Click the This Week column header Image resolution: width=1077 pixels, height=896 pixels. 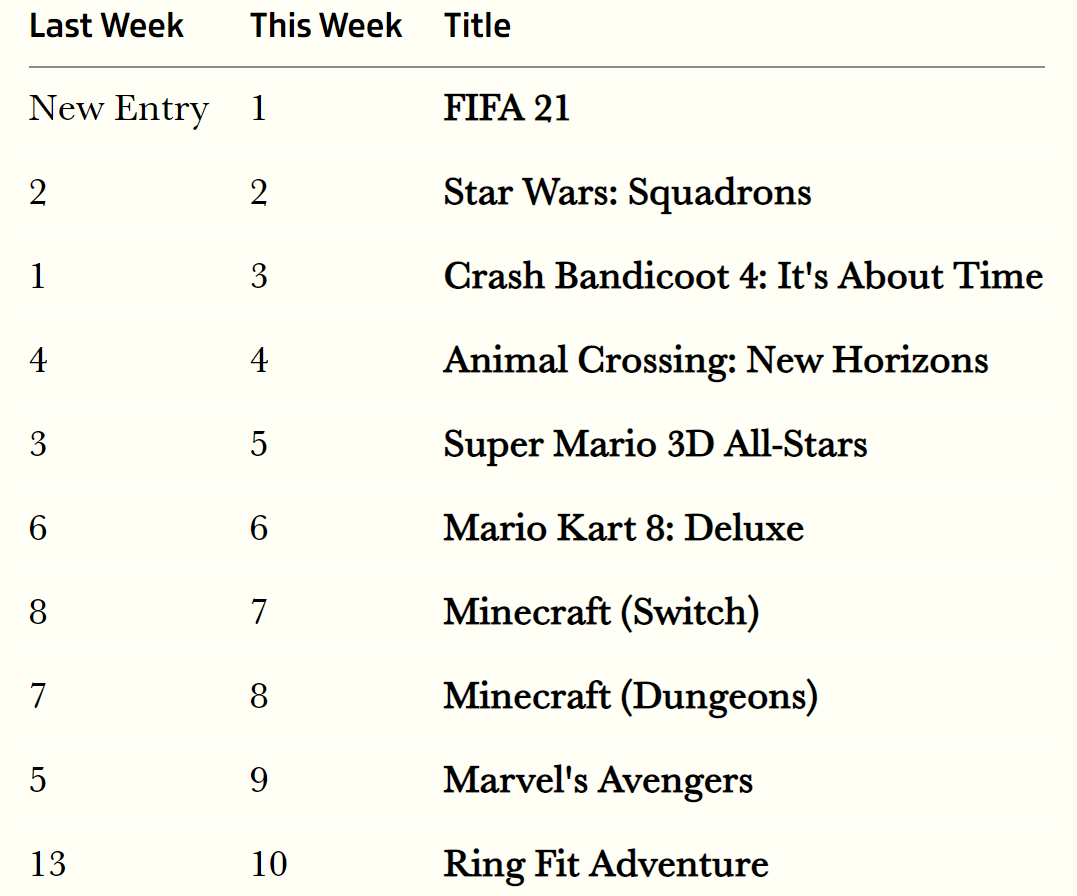[326, 26]
